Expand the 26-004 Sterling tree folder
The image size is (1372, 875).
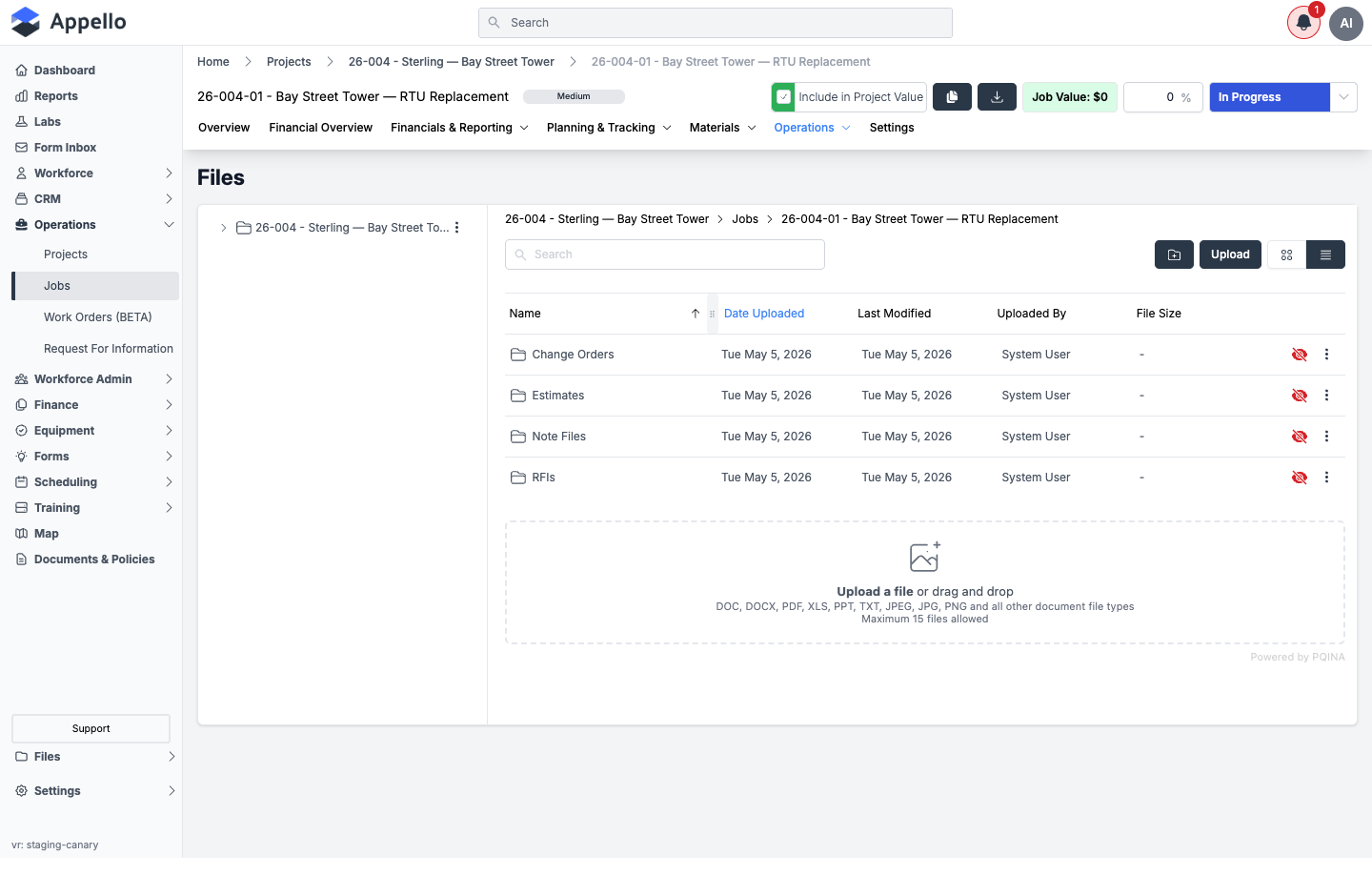tap(224, 228)
